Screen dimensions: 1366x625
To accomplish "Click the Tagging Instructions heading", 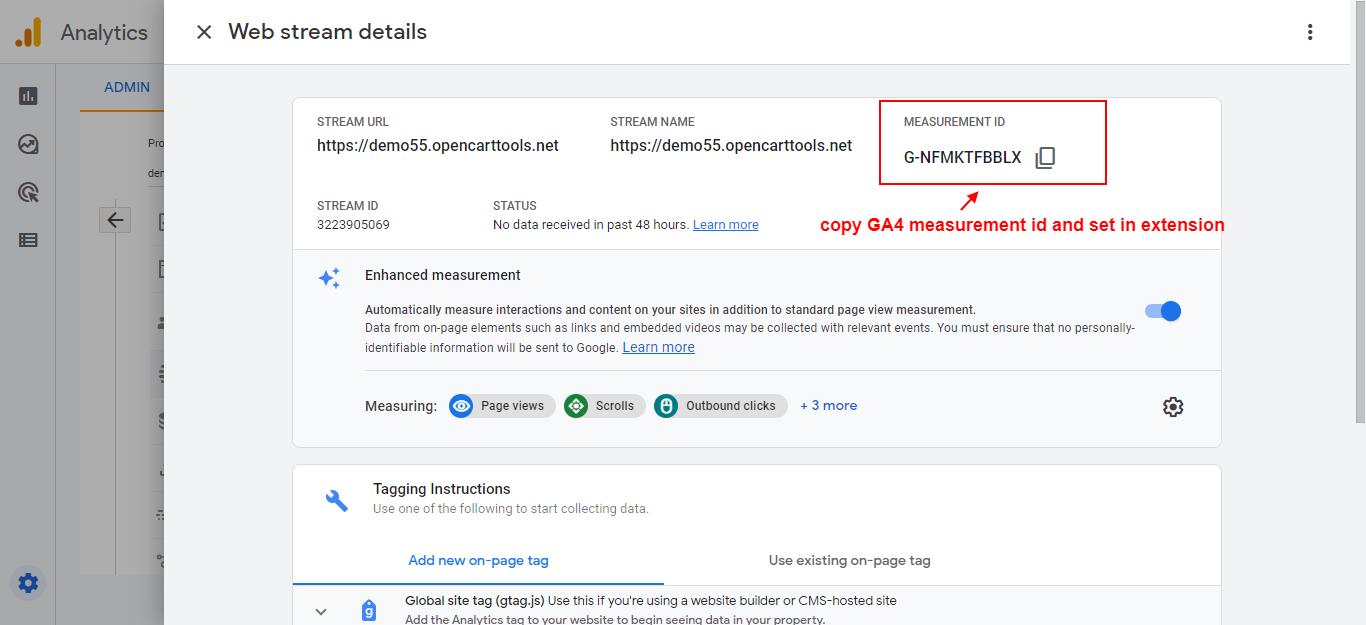I will pyautogui.click(x=442, y=489).
